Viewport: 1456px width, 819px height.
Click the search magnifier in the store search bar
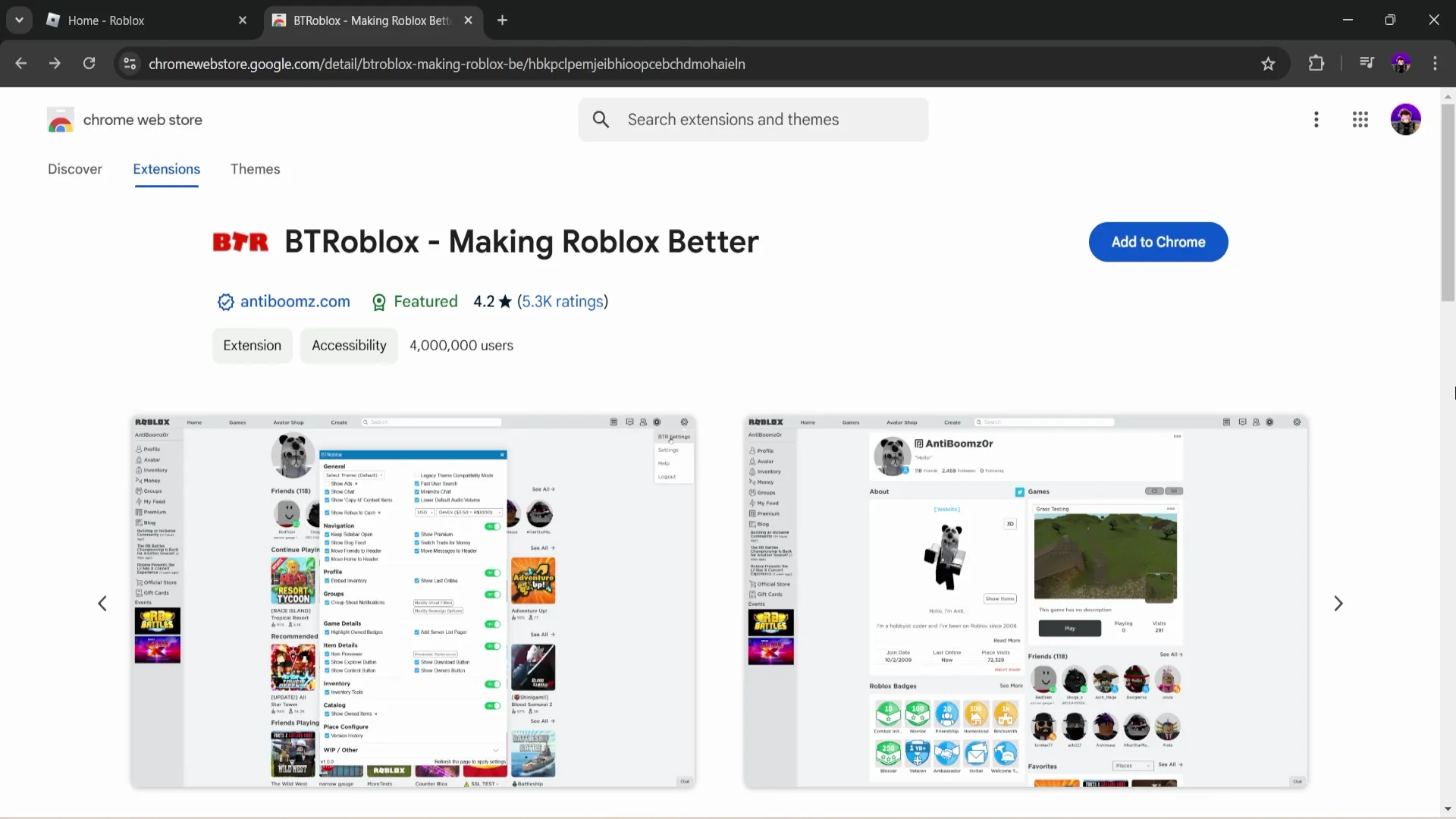[601, 119]
